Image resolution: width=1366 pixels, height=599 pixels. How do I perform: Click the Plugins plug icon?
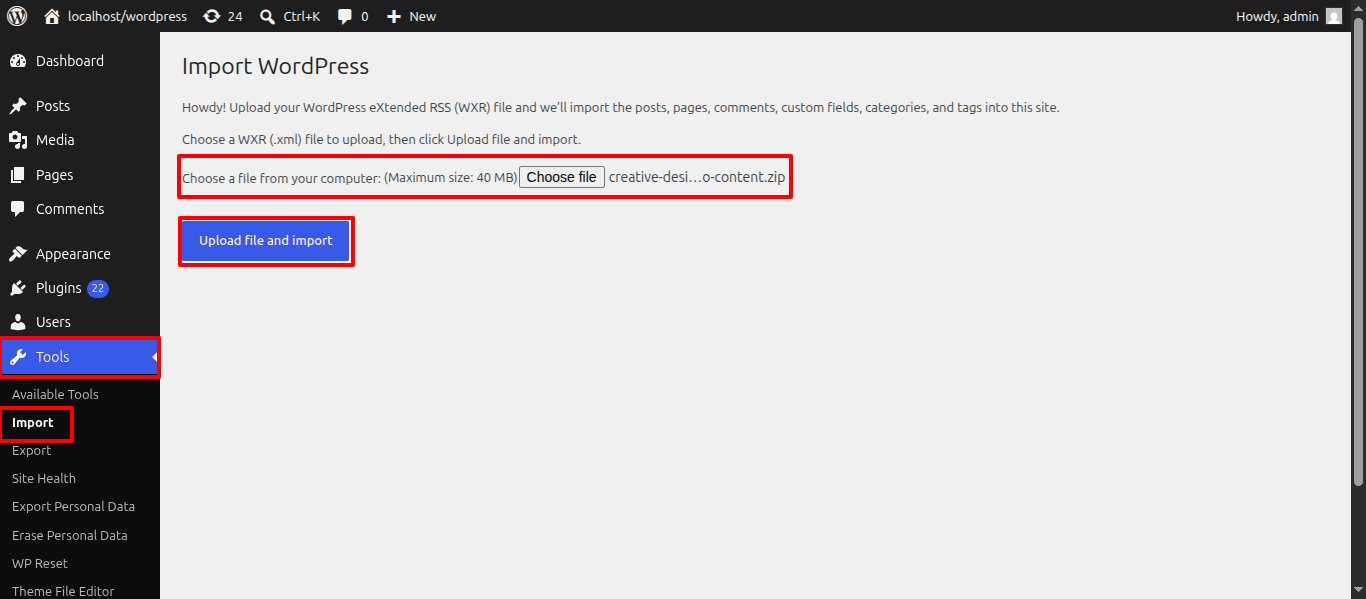[18, 288]
